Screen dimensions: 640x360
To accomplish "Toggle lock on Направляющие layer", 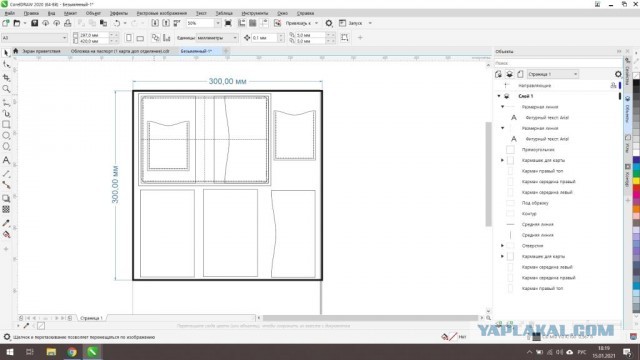I will click(x=613, y=85).
